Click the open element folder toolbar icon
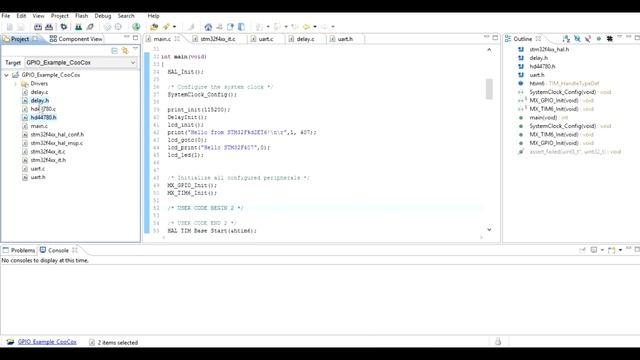Screen dimensions: 640x360 tap(154, 27)
